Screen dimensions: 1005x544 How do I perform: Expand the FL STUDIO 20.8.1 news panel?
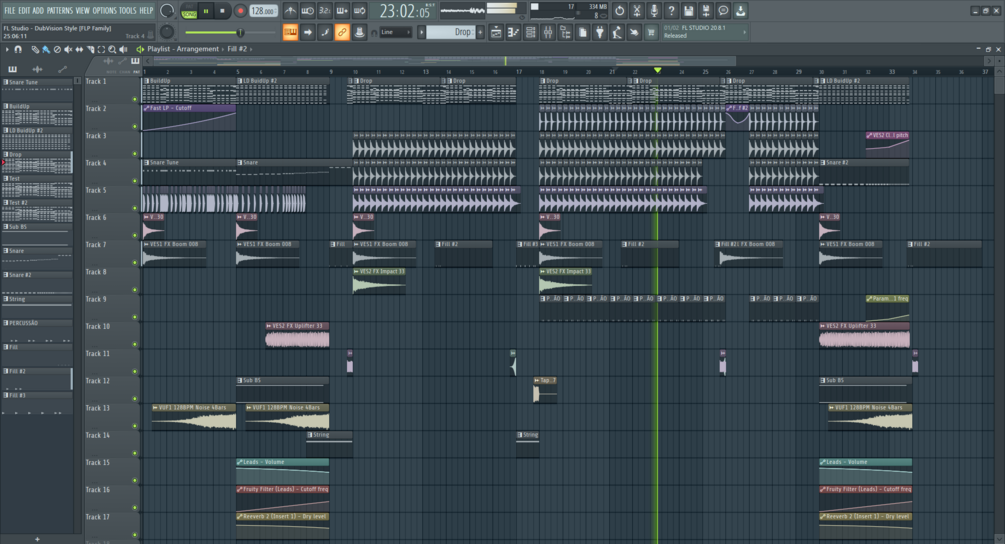point(744,32)
